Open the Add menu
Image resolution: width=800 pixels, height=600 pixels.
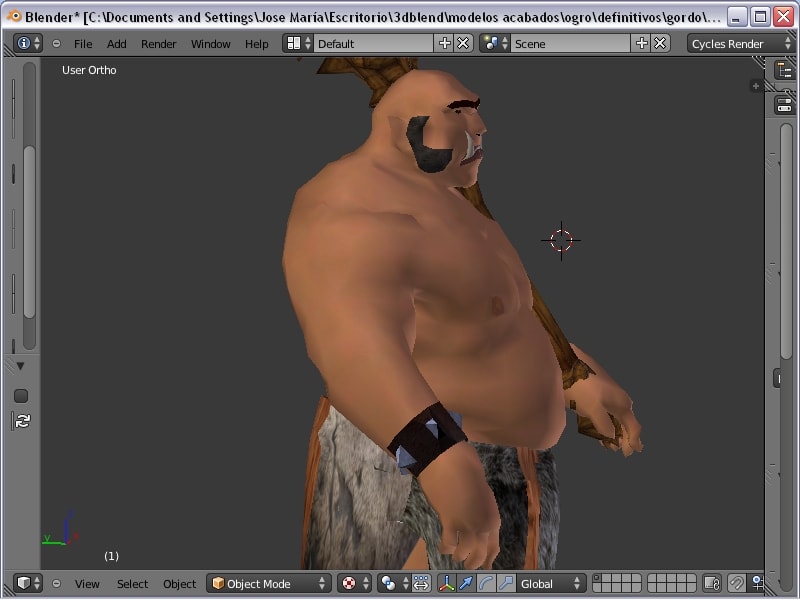[116, 44]
